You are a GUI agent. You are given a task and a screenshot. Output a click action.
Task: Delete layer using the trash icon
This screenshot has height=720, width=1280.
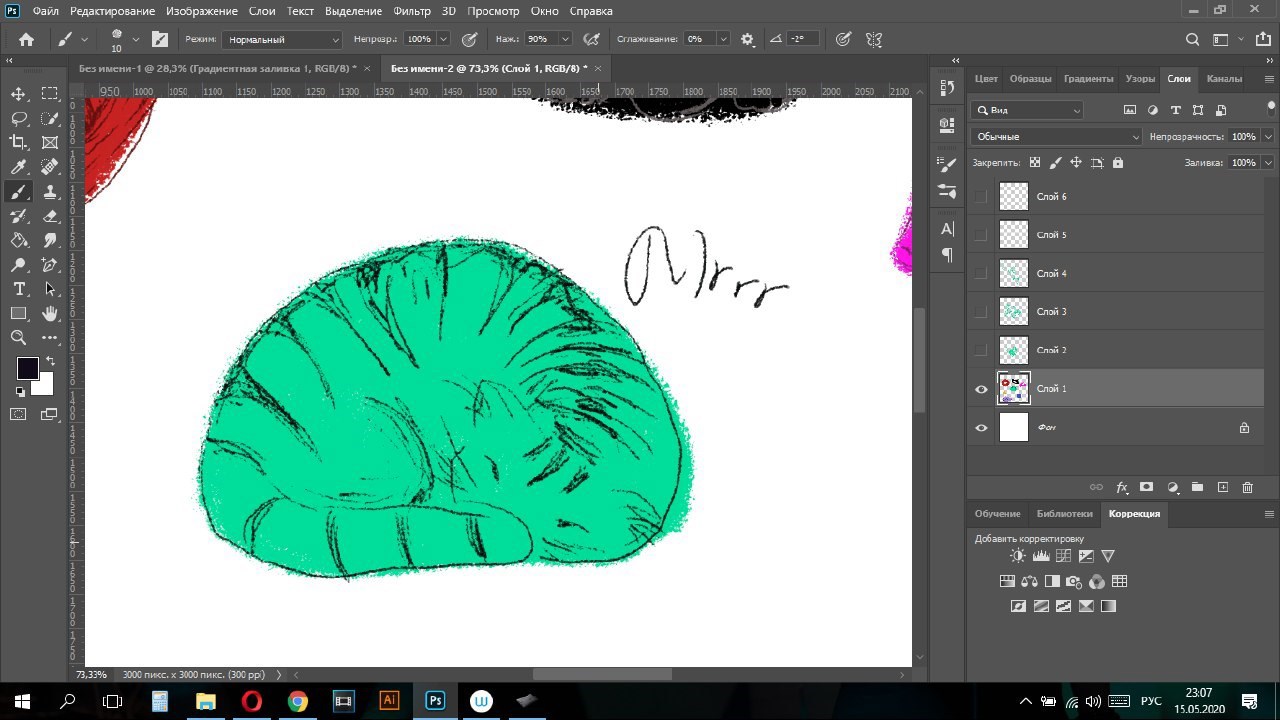(1247, 487)
